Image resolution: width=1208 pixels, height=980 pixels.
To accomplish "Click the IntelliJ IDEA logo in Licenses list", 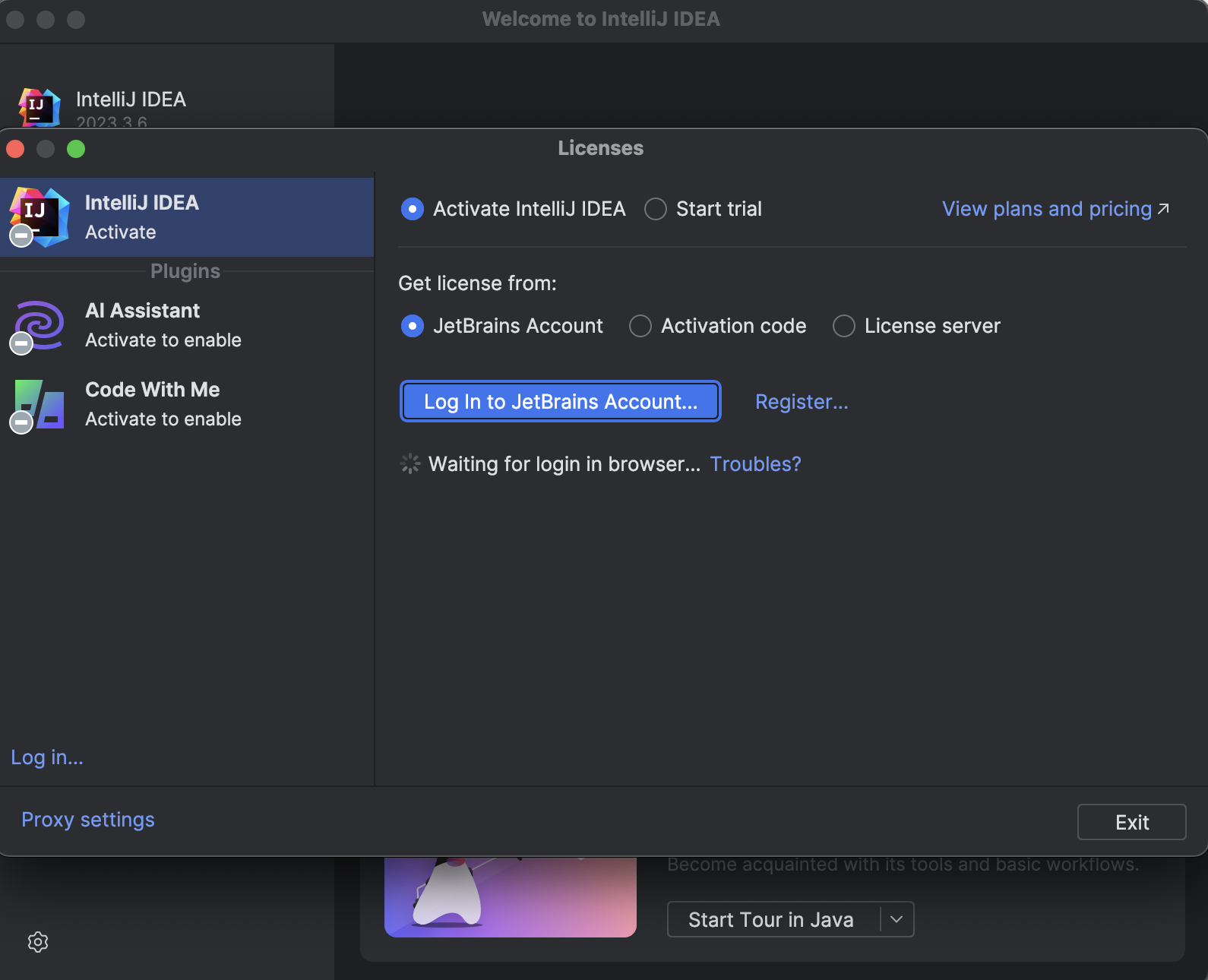I will click(x=40, y=217).
